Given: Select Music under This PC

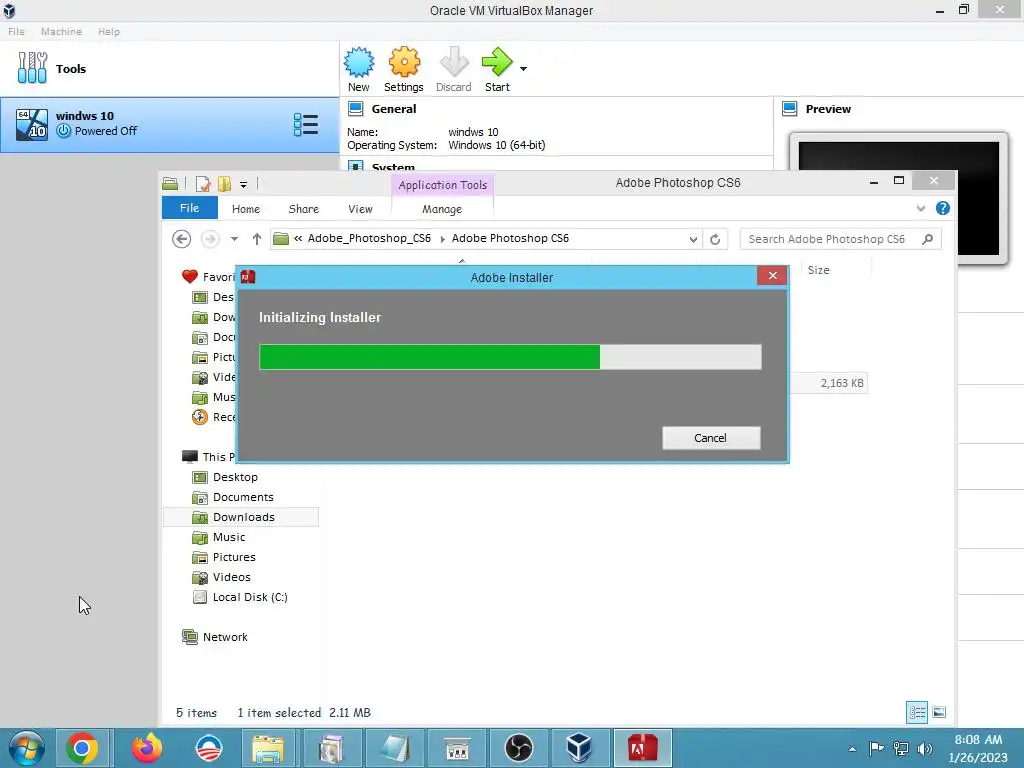Looking at the screenshot, I should coord(229,537).
